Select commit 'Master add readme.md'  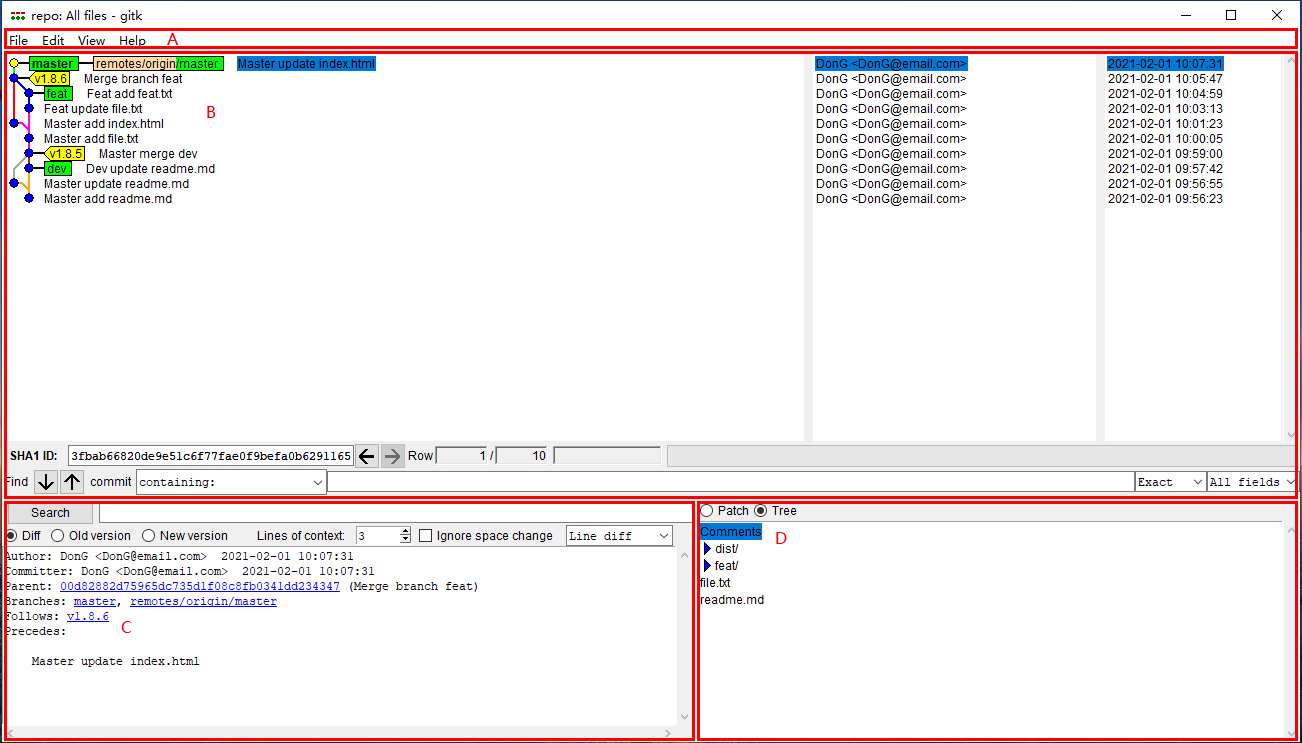click(x=108, y=199)
